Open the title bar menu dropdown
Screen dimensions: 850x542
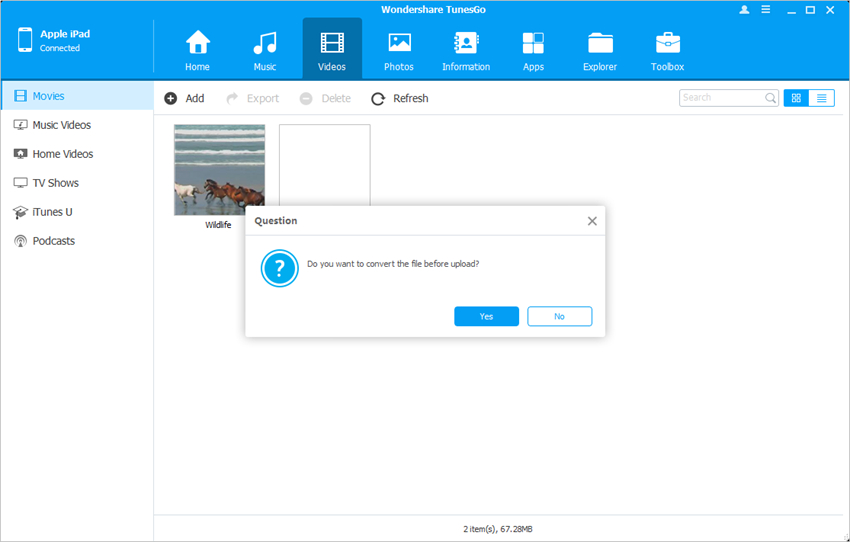766,10
